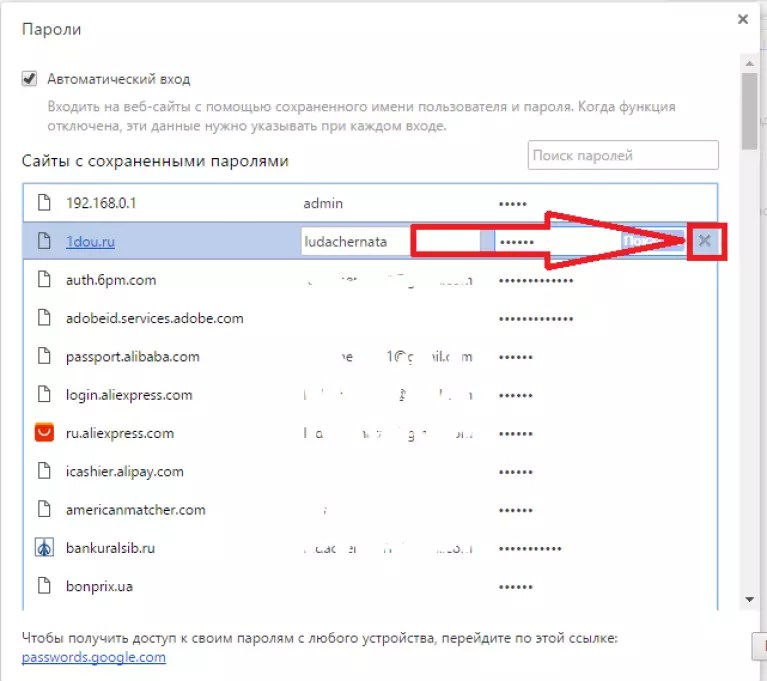This screenshot has height=681, width=767.
Task: Click the page icon beside bonprix.ua
Action: (x=44, y=586)
